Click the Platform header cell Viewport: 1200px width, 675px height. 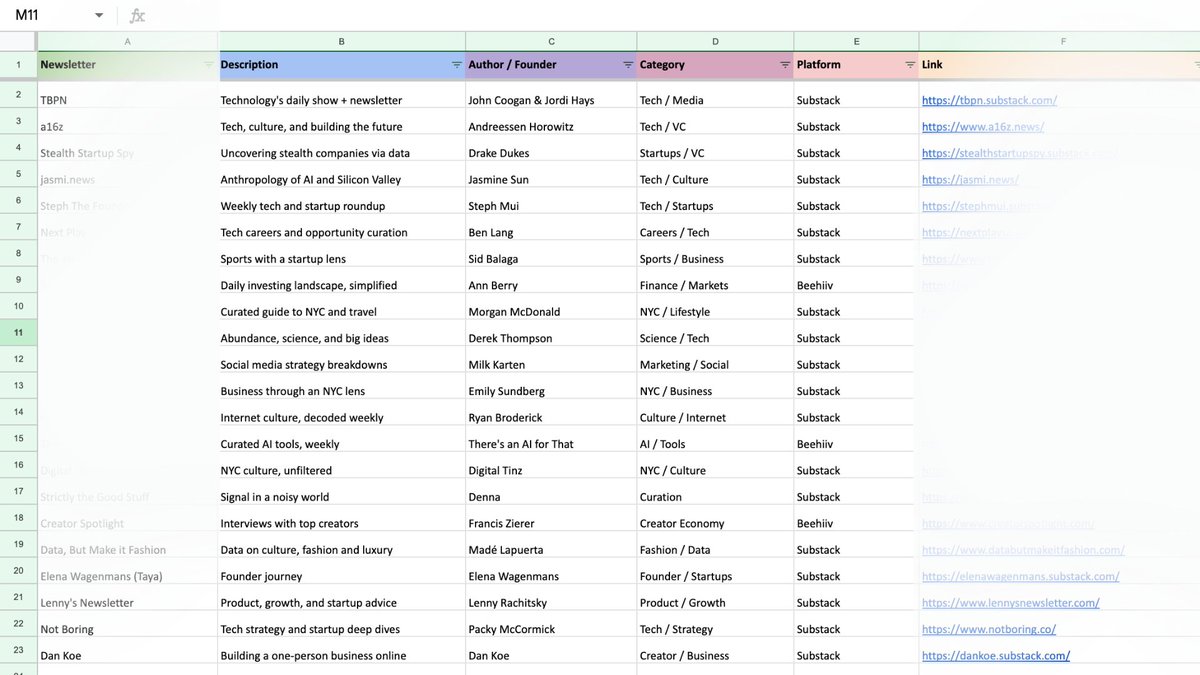click(856, 65)
